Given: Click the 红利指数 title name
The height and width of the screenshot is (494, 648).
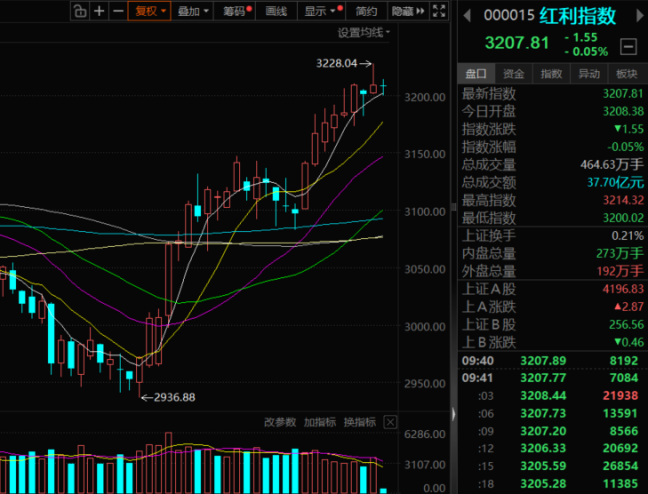Looking at the screenshot, I should pos(578,16).
